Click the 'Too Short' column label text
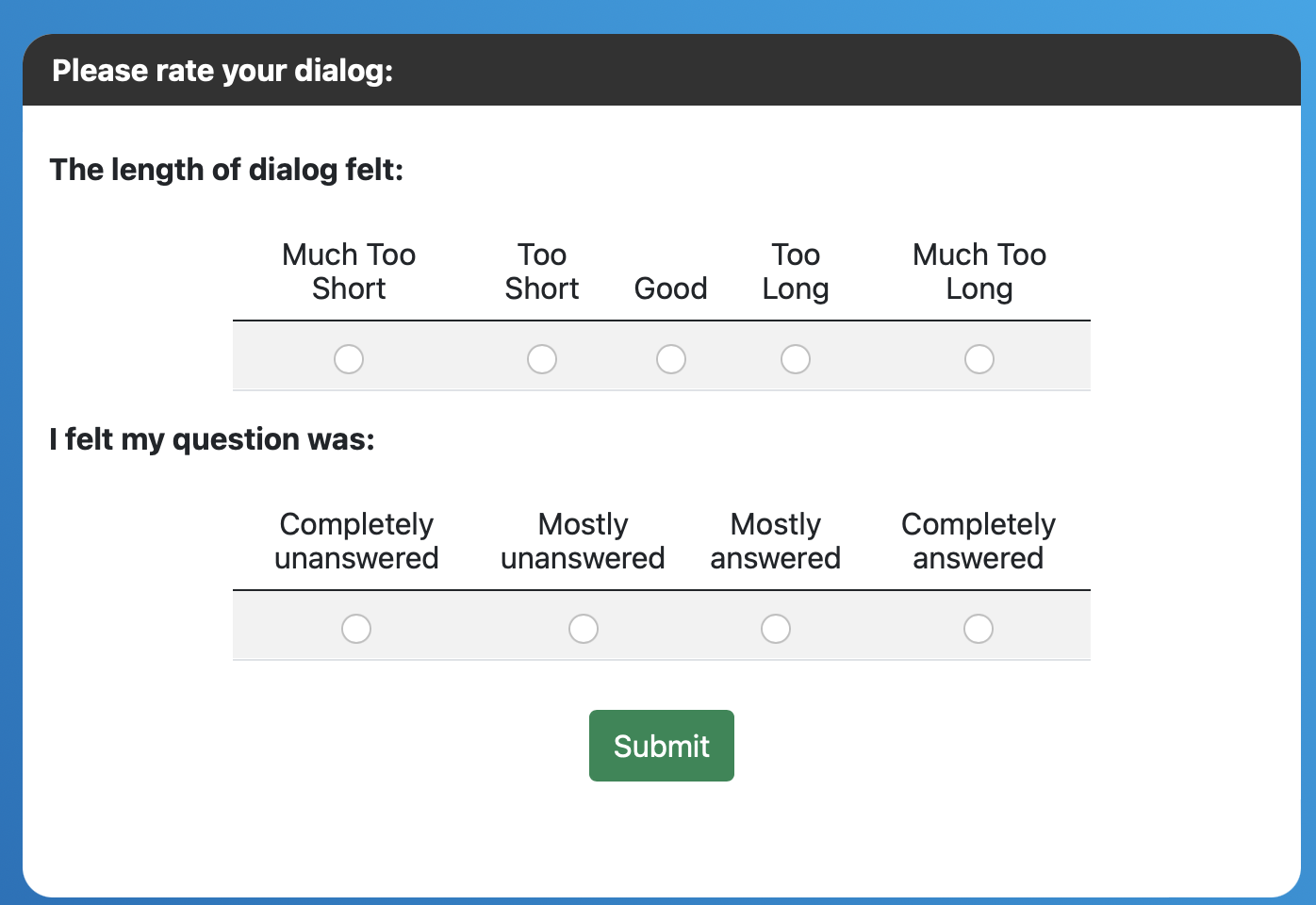 (542, 271)
